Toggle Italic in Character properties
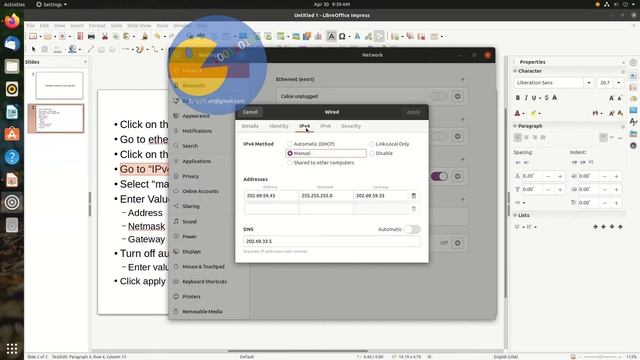The image size is (640, 360). (526, 98)
